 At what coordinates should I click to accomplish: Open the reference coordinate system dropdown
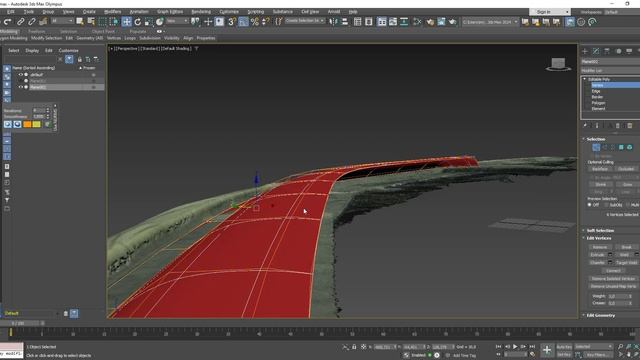point(177,21)
